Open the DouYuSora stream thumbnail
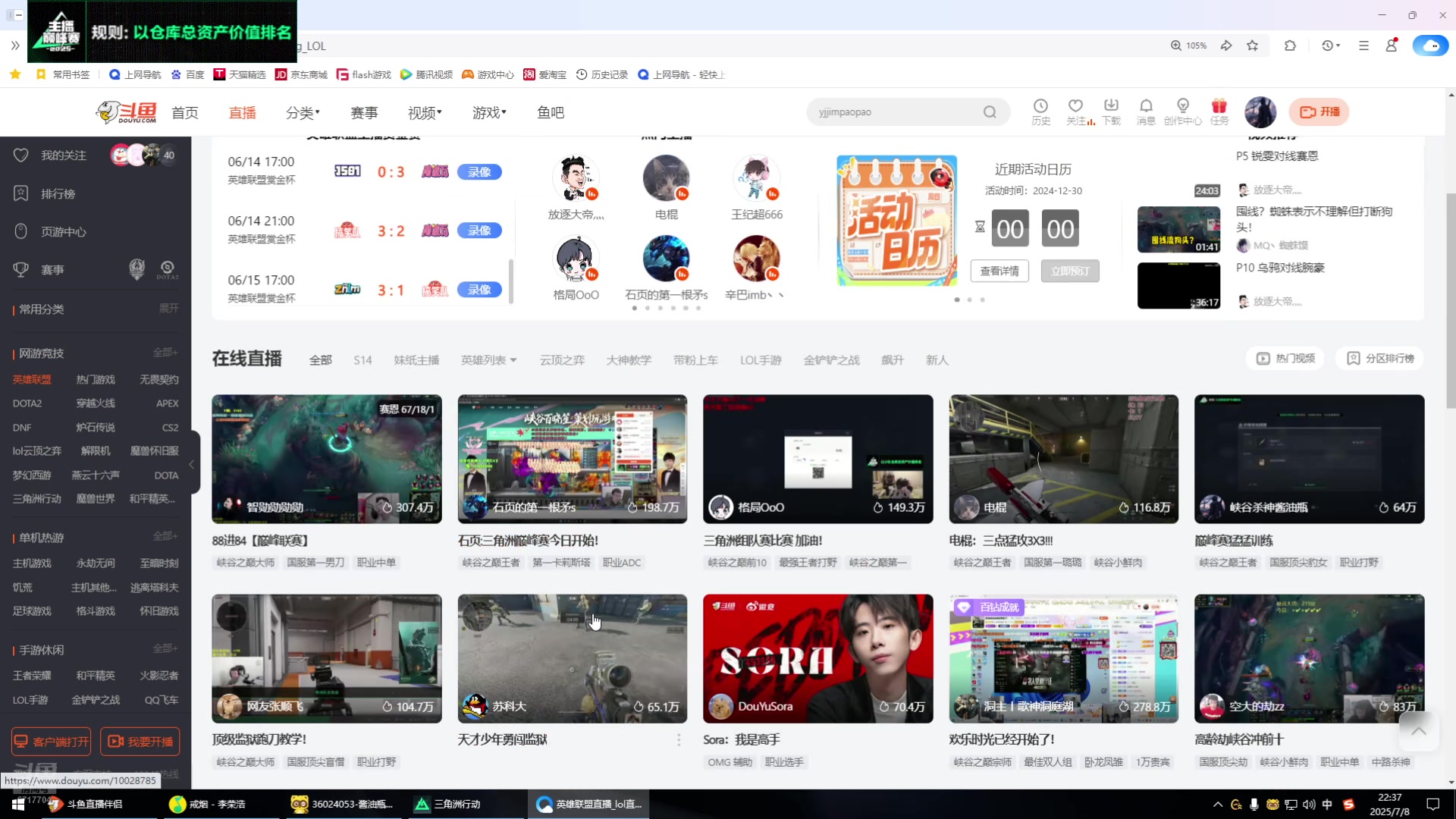The image size is (1456, 819). [817, 658]
